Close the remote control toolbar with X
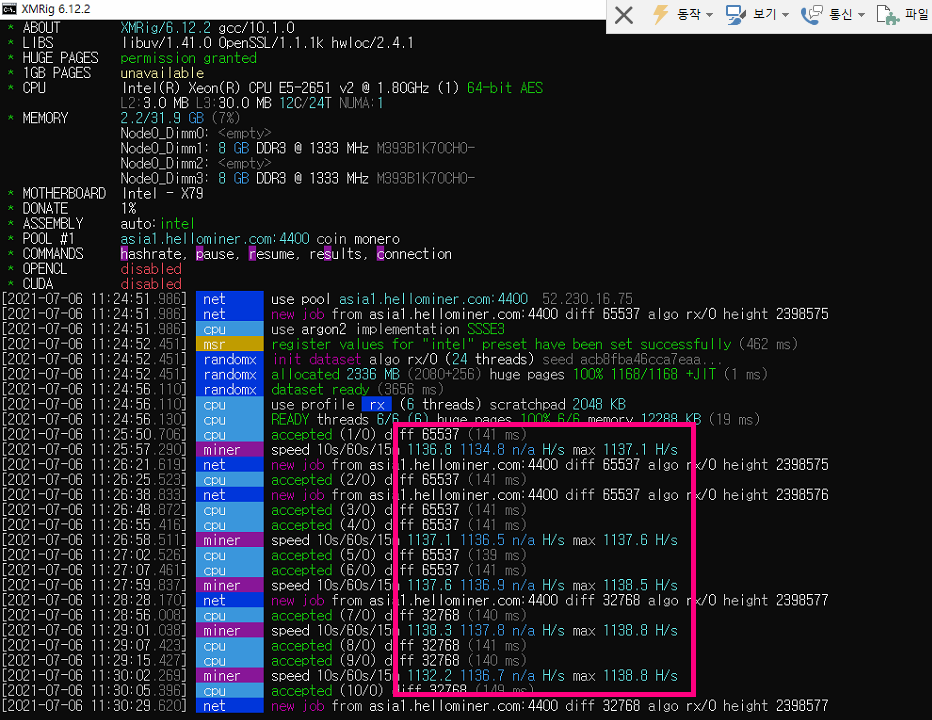 [624, 14]
